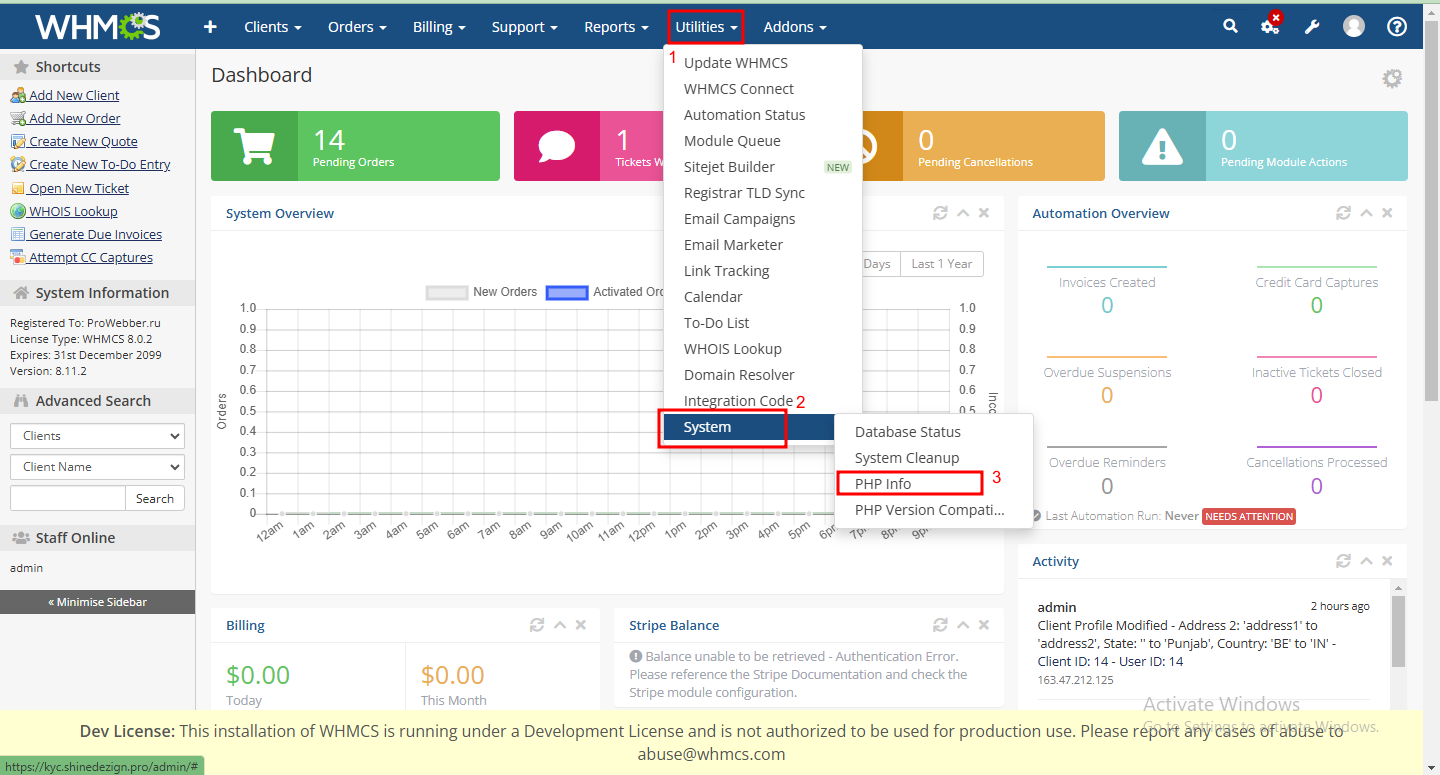This screenshot has height=775, width=1440.
Task: Open the dashboard settings gear icon
Action: pyautogui.click(x=1392, y=78)
